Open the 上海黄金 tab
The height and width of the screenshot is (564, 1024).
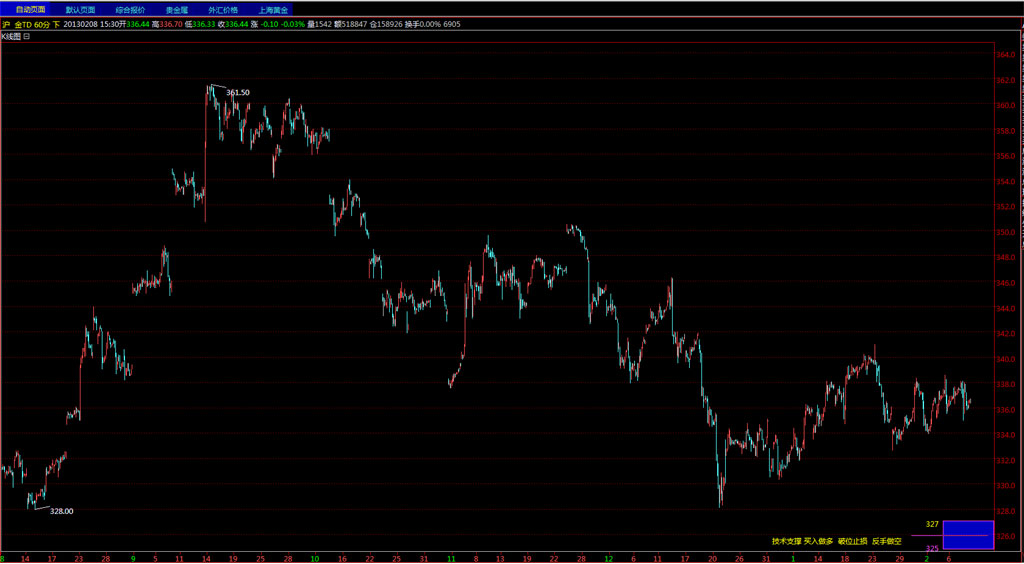click(x=273, y=9)
